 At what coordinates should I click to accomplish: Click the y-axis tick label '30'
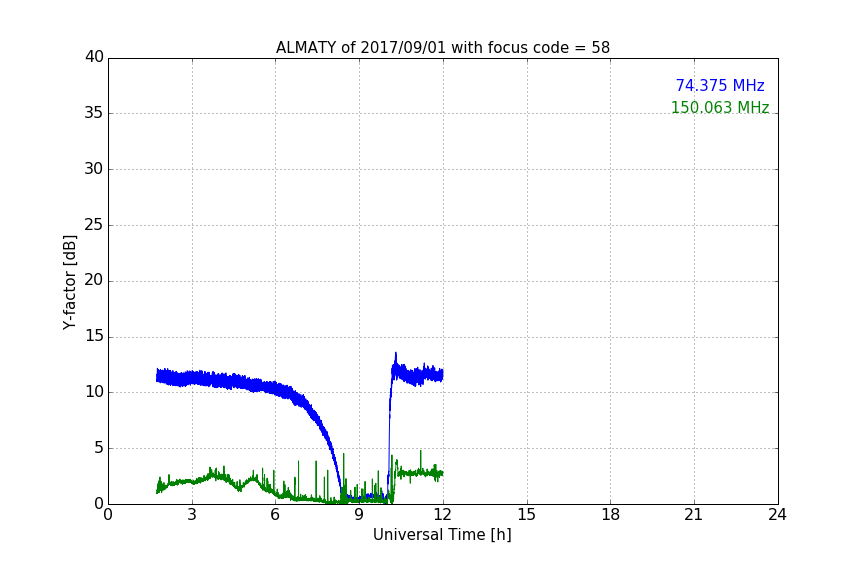click(x=94, y=169)
